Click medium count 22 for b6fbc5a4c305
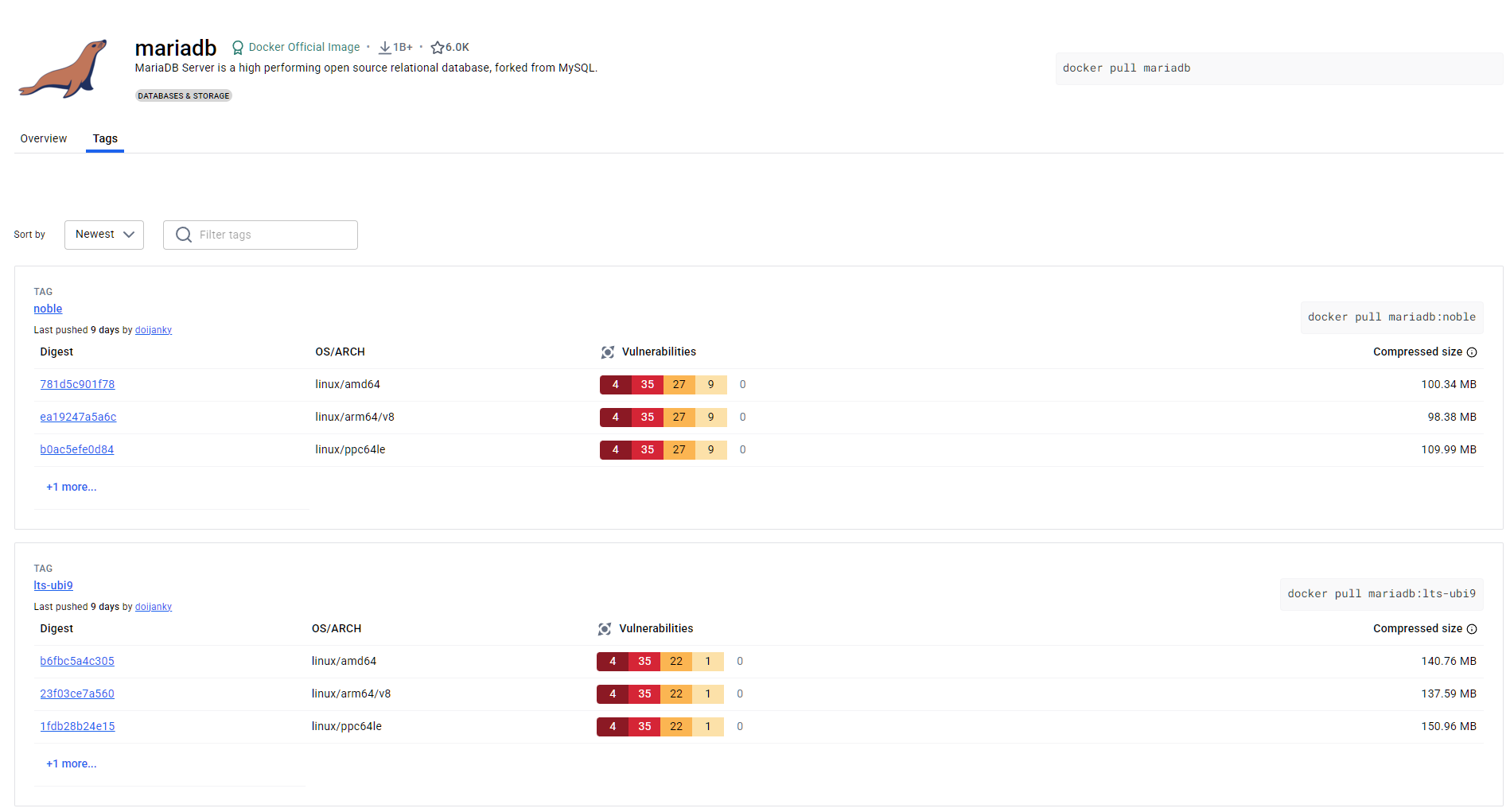The image size is (1510, 812). coord(675,662)
